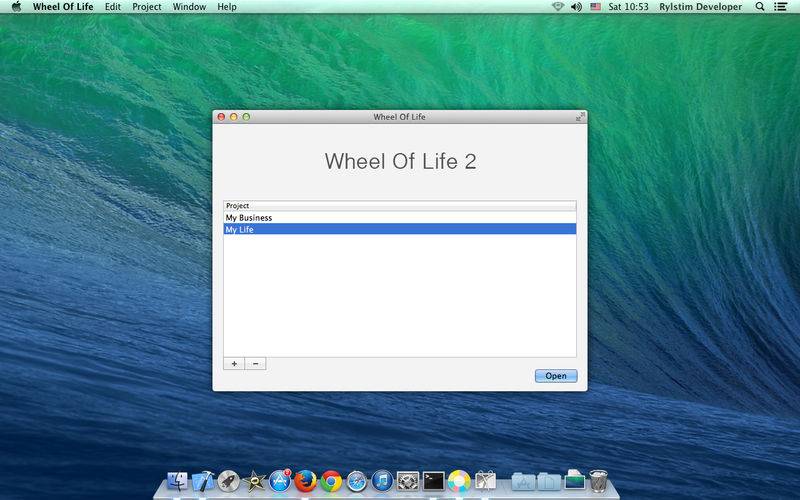This screenshot has height=500, width=800.
Task: Open the Documents folder stack in Dock
Action: 548,481
